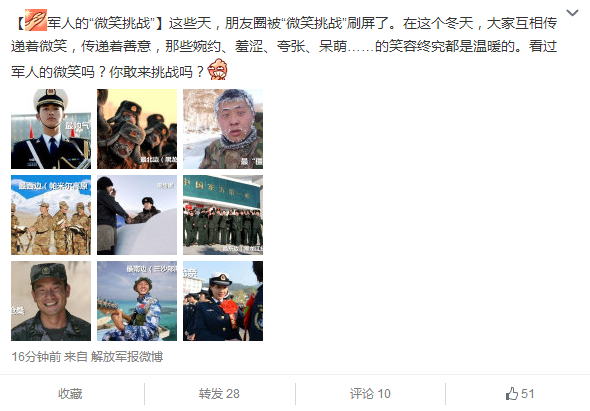Open female navy officer with red flower photo
The width and height of the screenshot is (590, 411).
click(223, 301)
